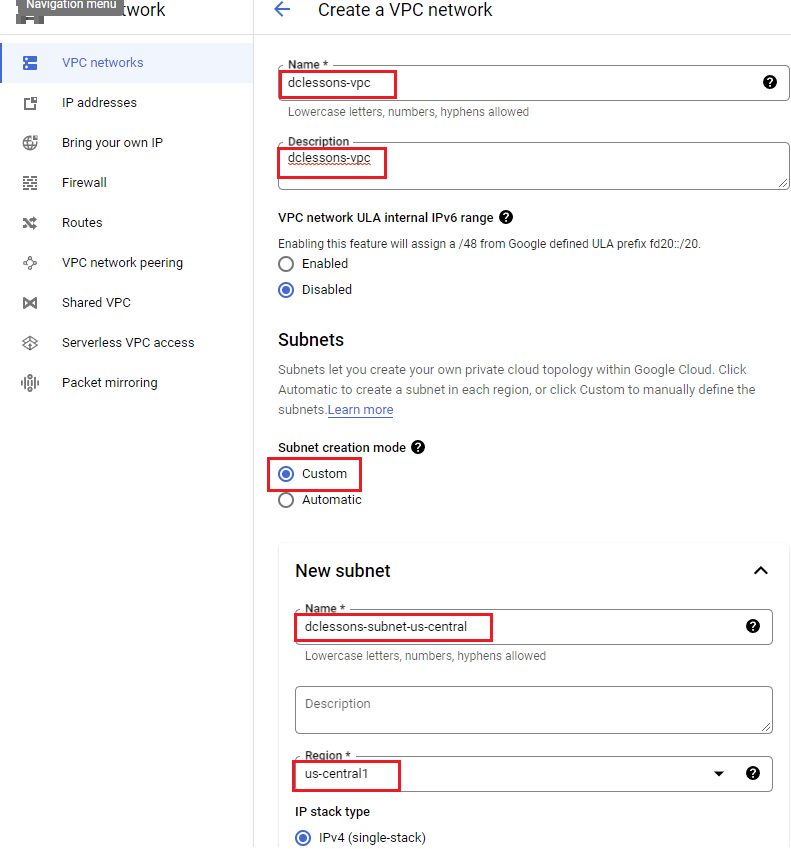Click the VPC Name input field
This screenshot has height=849, width=791.
533,83
